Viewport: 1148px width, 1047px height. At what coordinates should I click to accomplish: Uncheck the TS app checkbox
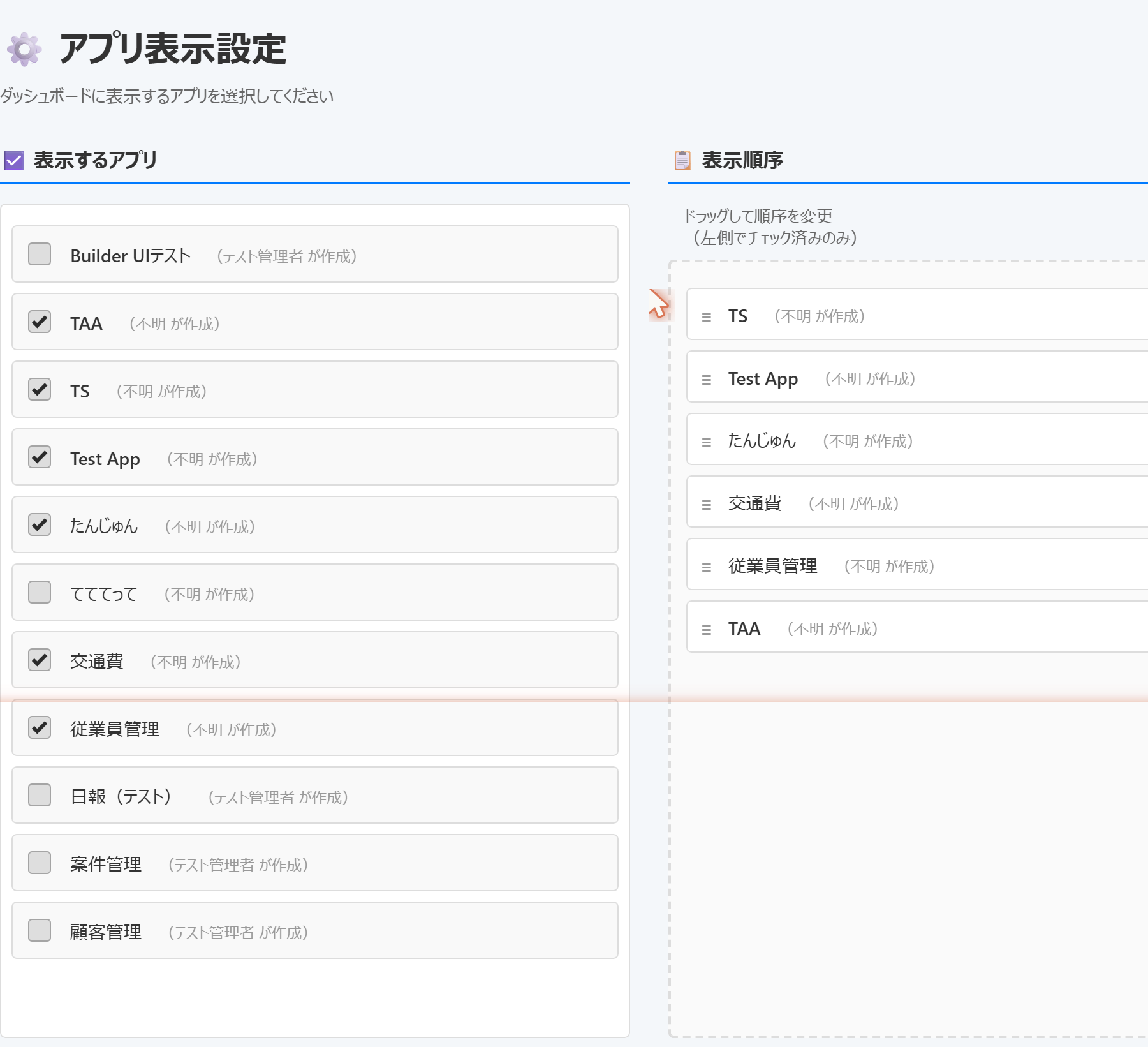(x=40, y=389)
